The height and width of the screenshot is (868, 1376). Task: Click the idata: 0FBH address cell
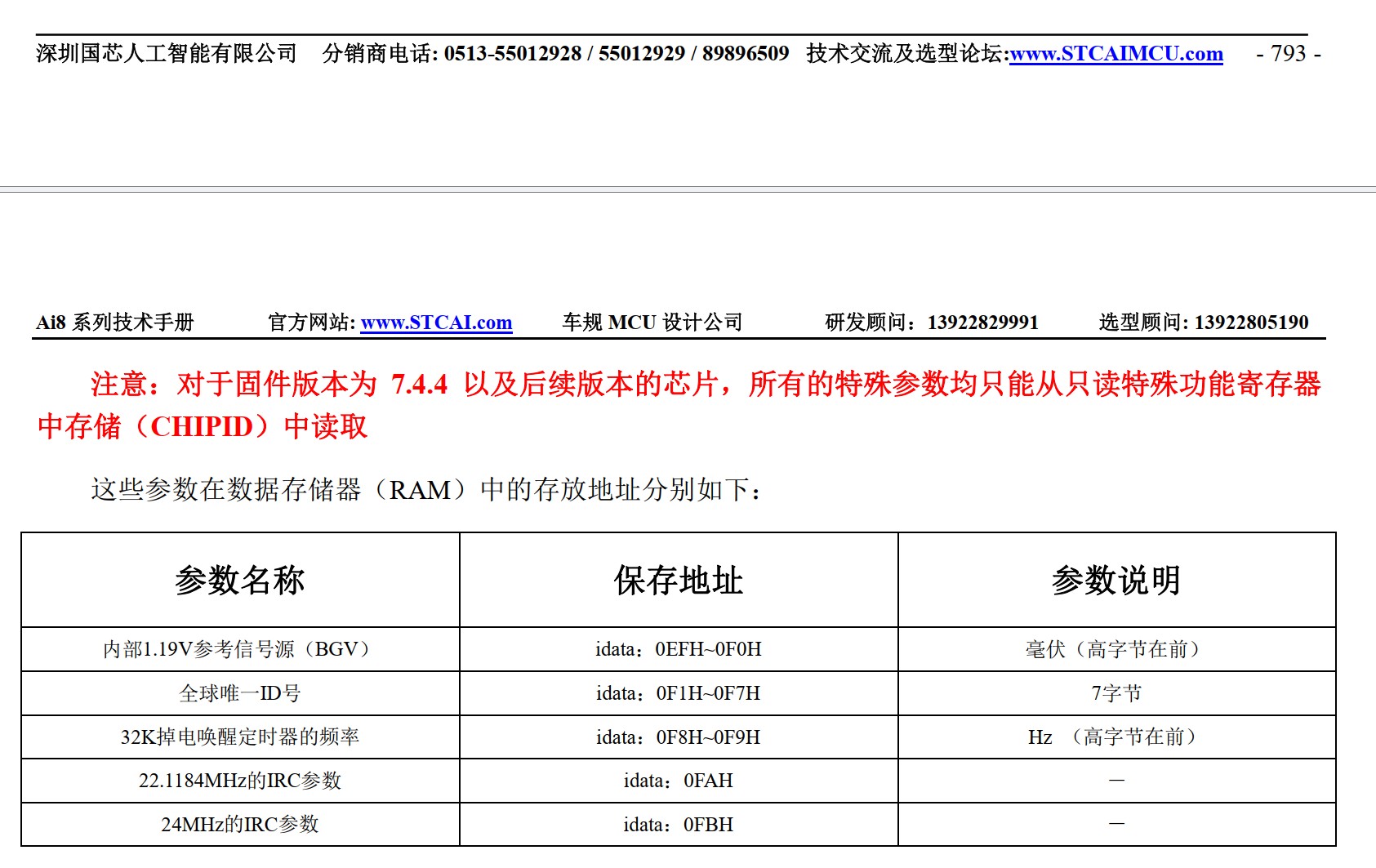(679, 825)
